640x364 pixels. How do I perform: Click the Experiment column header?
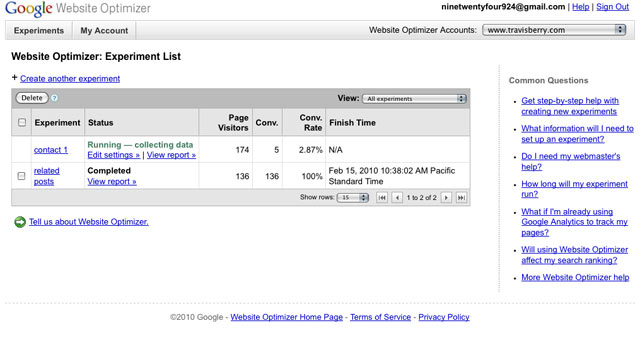pos(57,122)
